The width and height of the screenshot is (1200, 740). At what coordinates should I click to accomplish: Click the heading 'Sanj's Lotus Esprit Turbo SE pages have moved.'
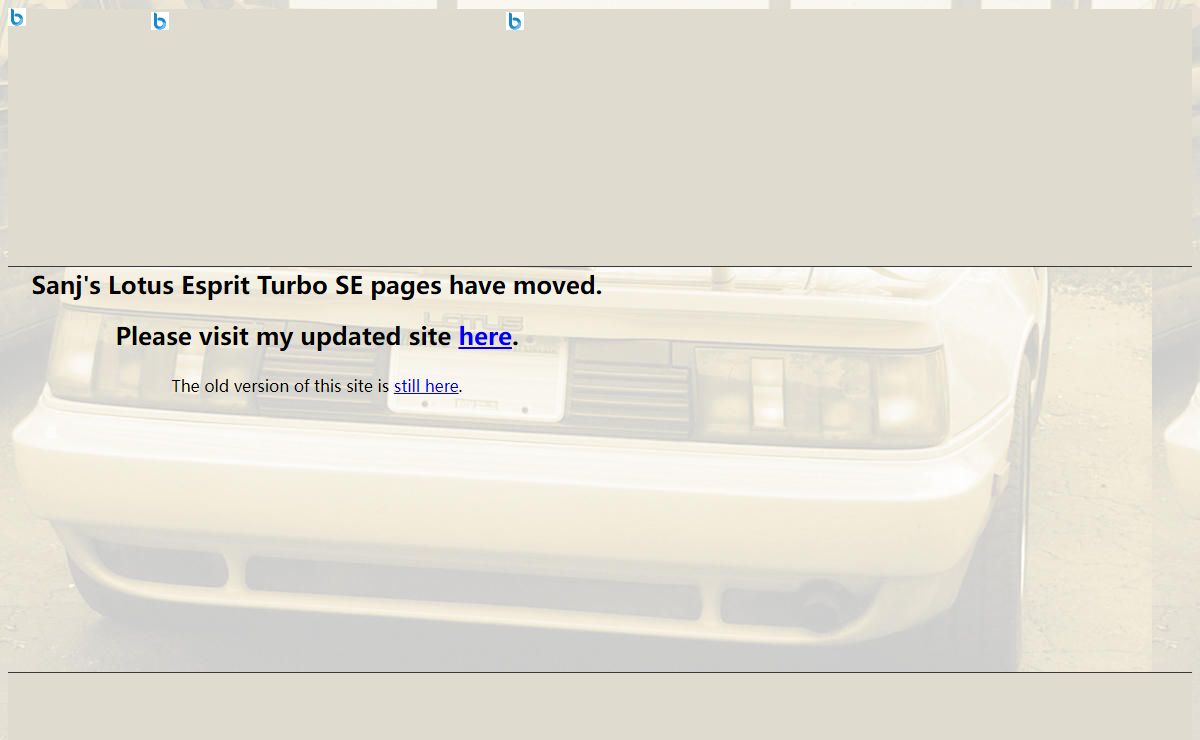pos(317,285)
